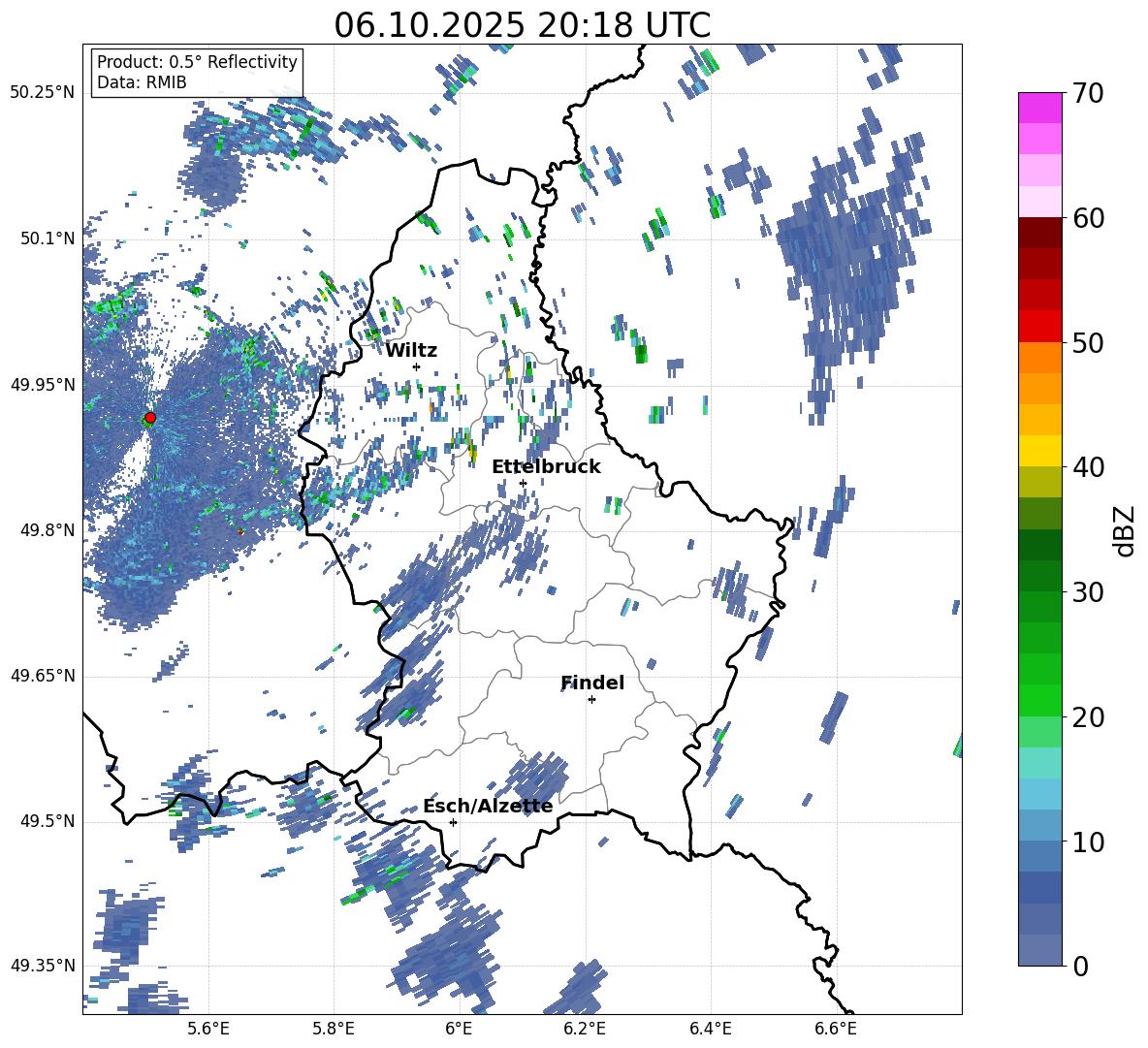Viewport: 1148px width, 1048px height.
Task: Click the 49.95°N latitude label
Action: click(43, 384)
